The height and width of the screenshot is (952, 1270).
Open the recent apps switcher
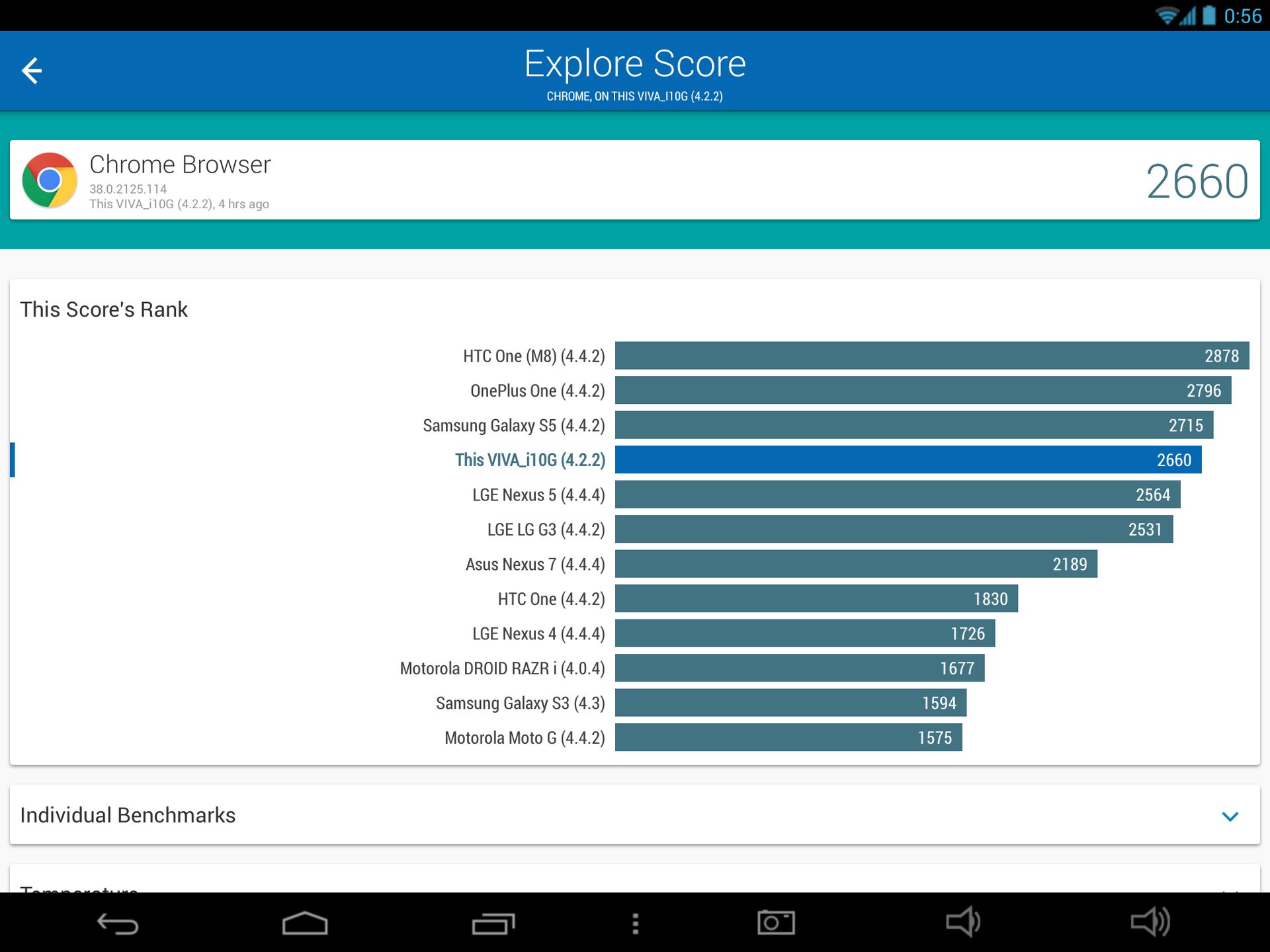(493, 923)
